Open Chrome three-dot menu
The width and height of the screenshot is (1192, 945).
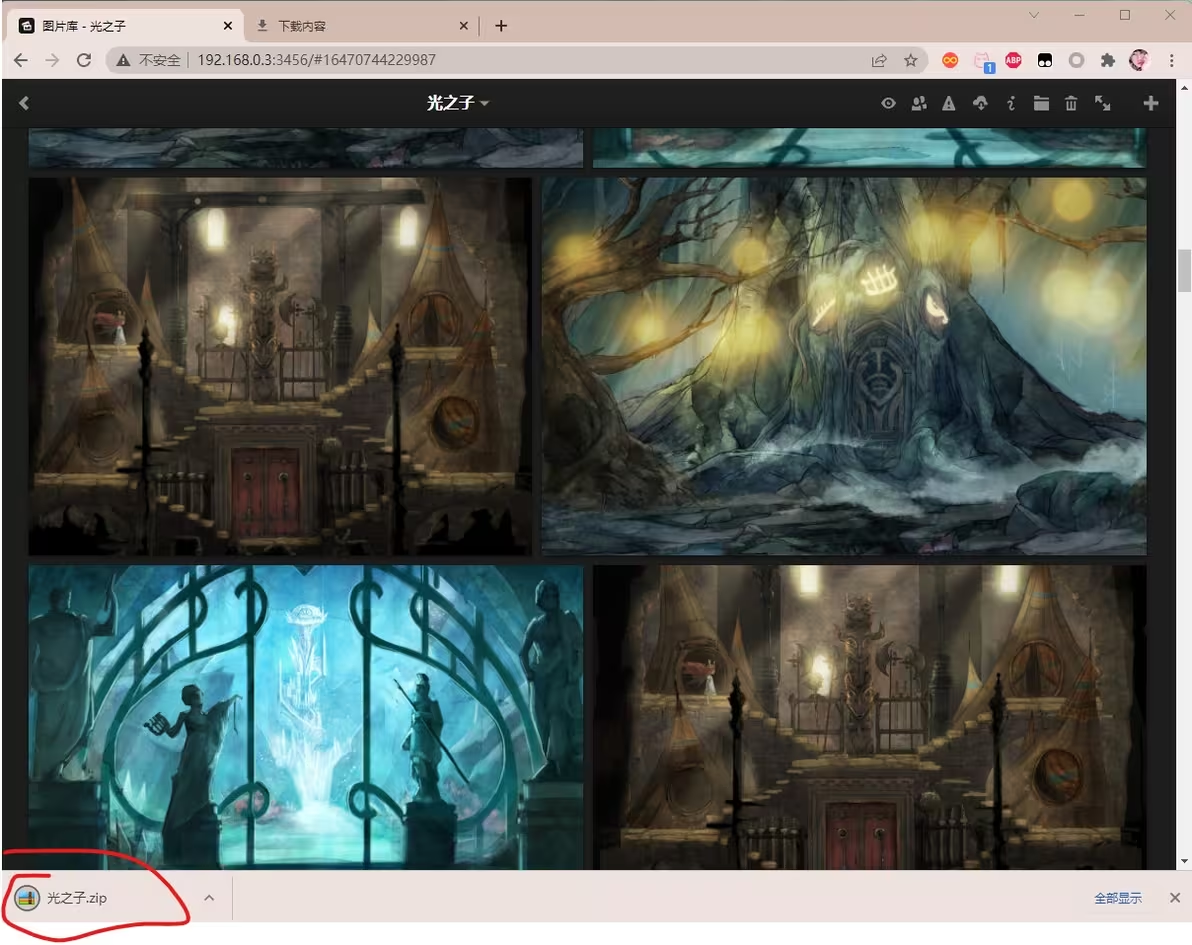tap(1171, 61)
